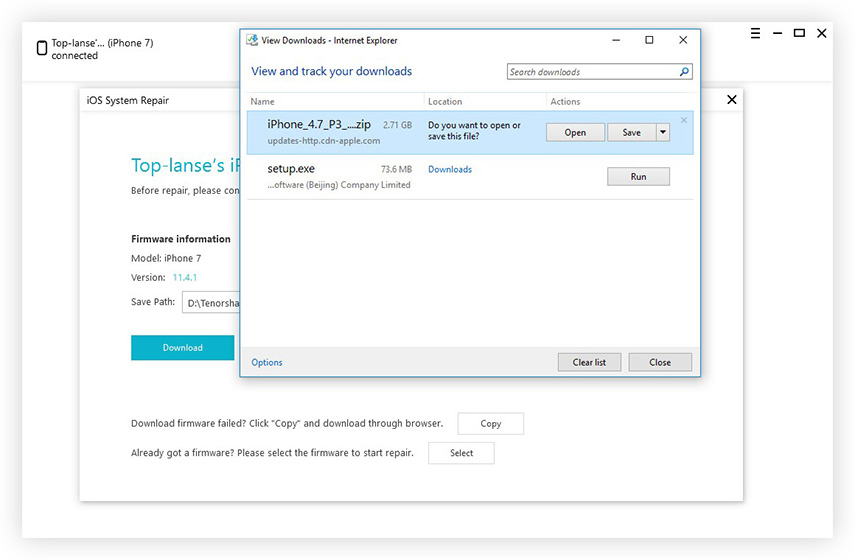Click the 2.71 GB file size

[398, 125]
